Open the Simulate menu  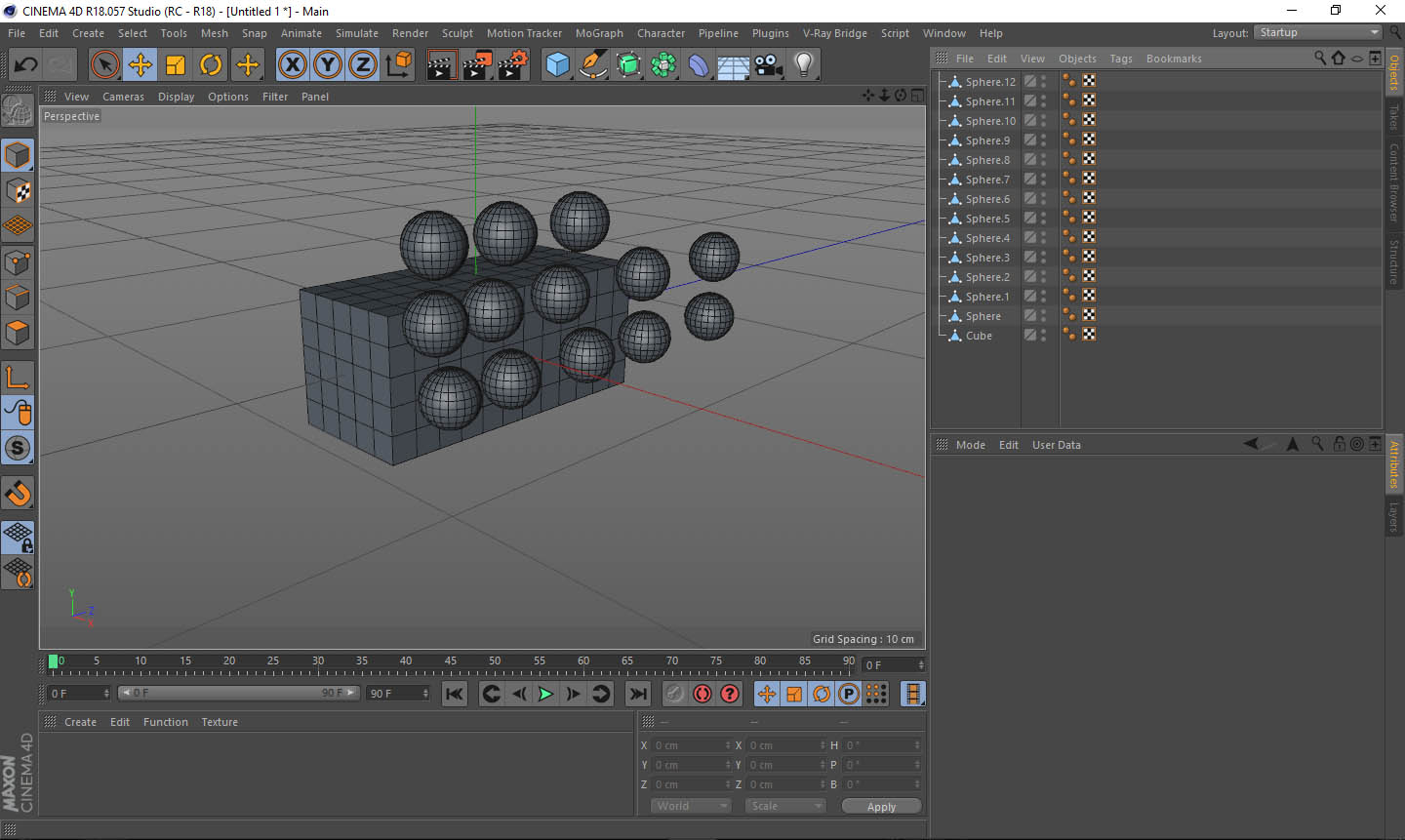click(356, 33)
